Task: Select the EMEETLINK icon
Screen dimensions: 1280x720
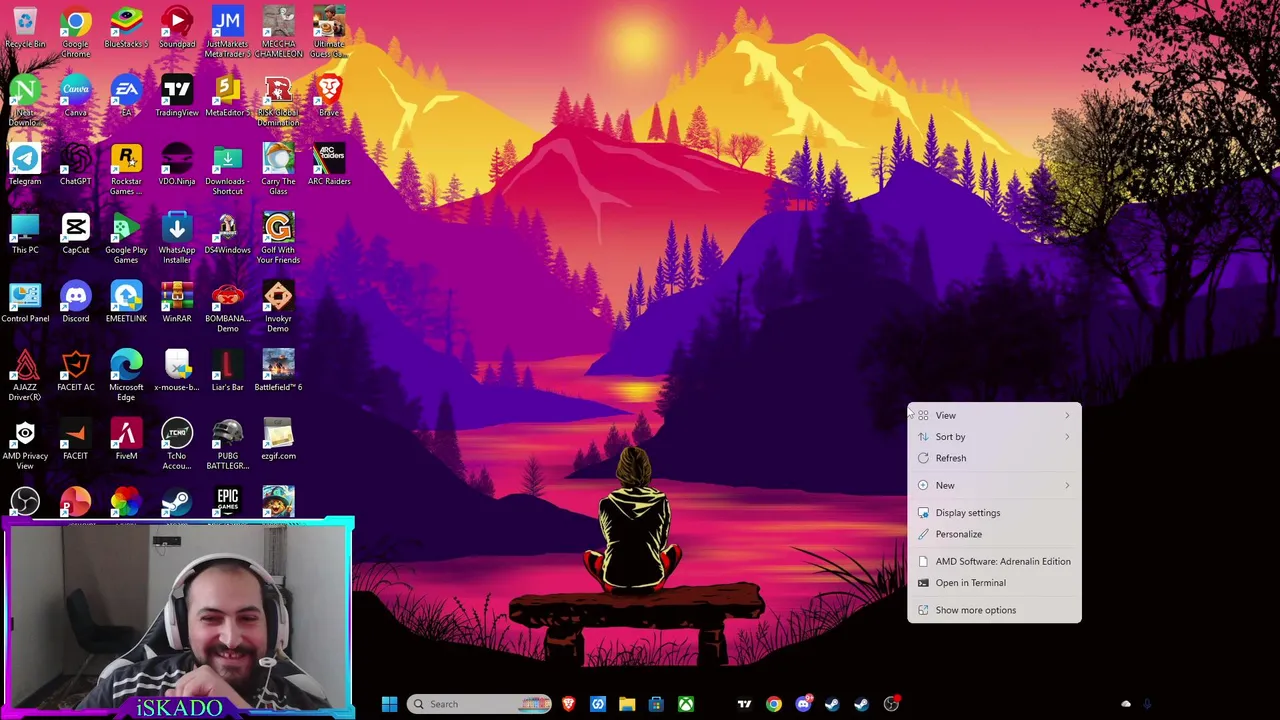Action: click(x=126, y=303)
